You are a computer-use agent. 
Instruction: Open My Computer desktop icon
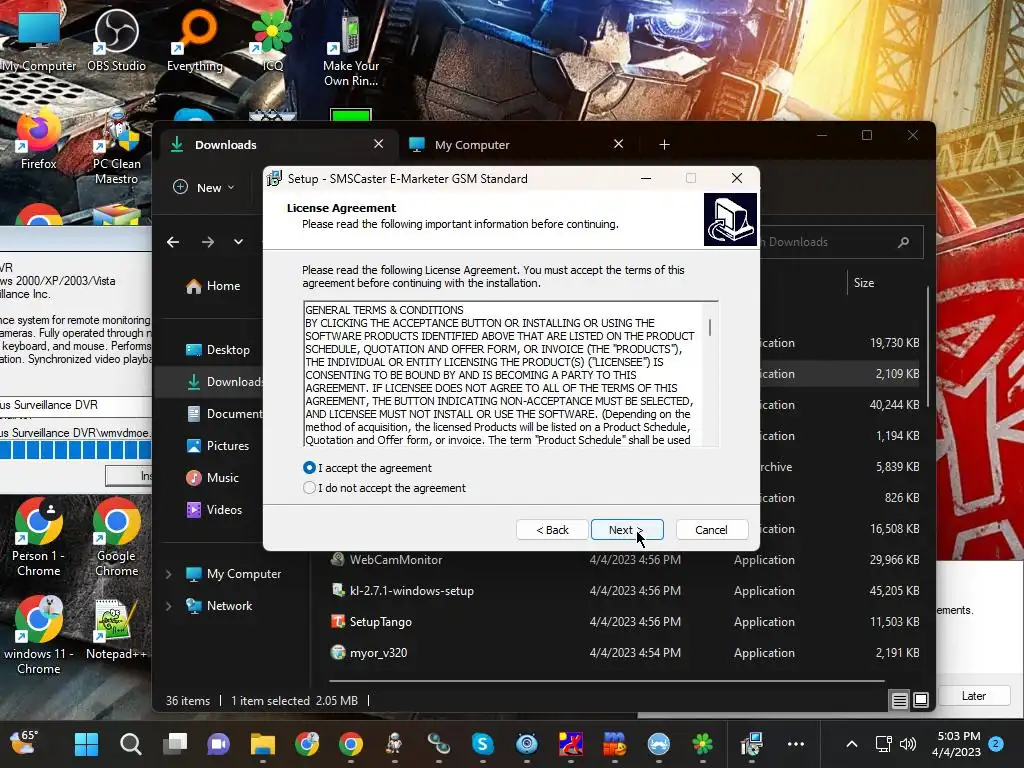coord(39,41)
